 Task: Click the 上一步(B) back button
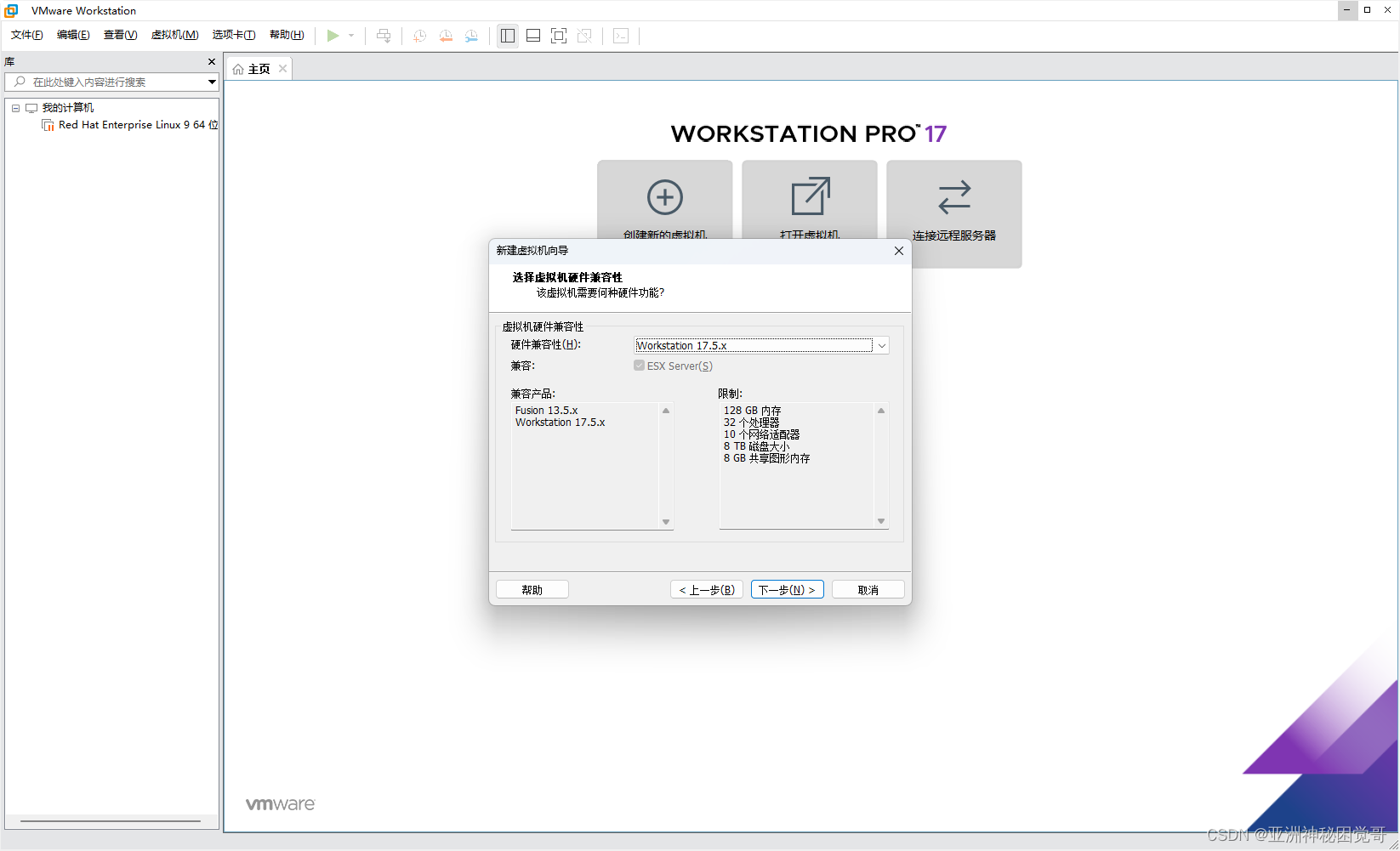click(x=707, y=590)
